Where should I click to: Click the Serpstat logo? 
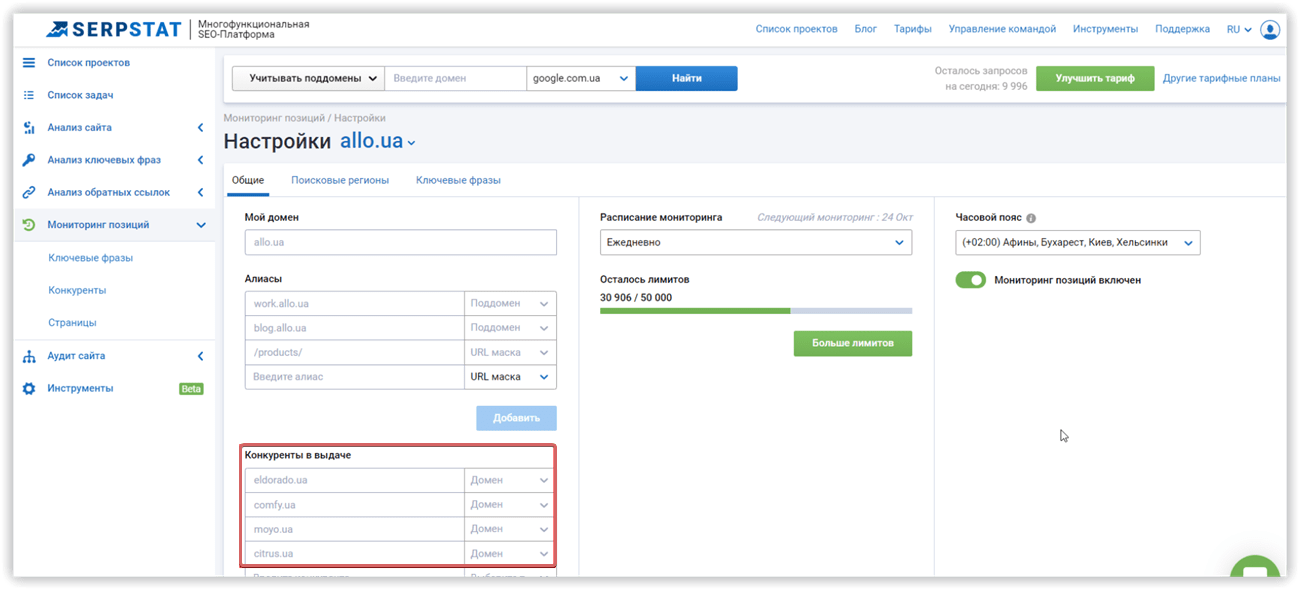point(114,29)
